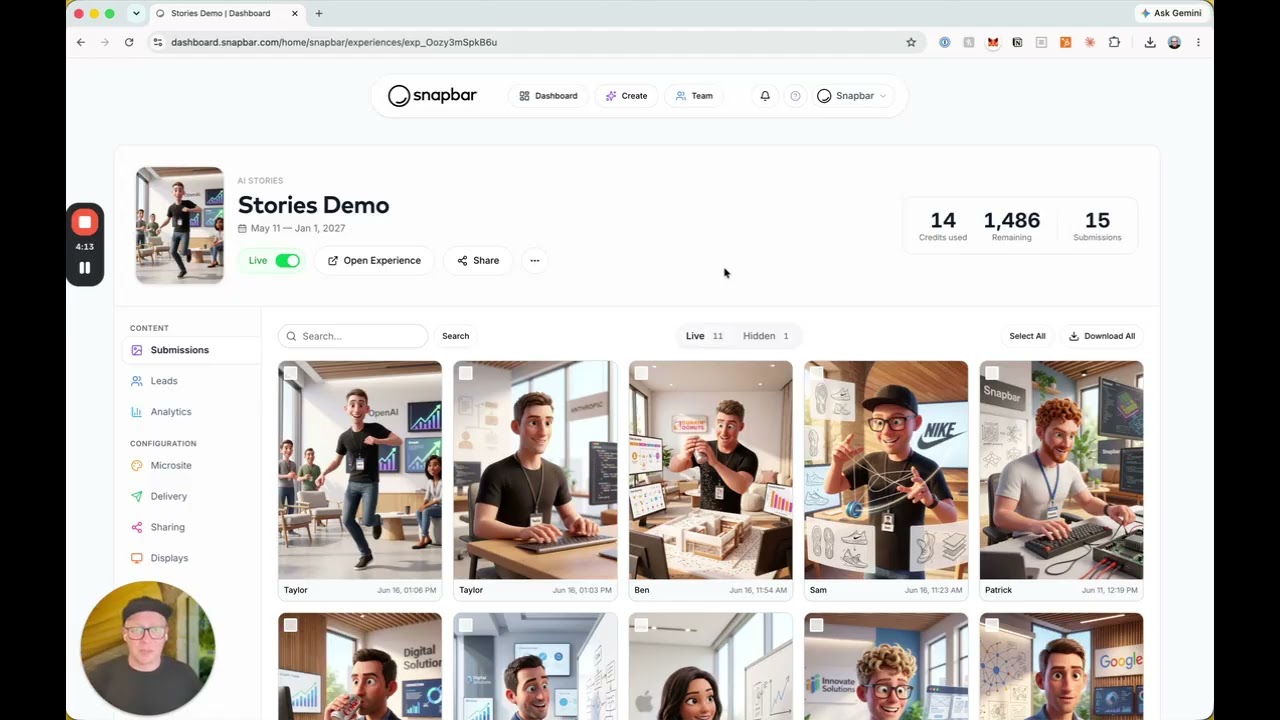The image size is (1280, 720).
Task: Click the magnifier icon in search field
Action: (291, 336)
